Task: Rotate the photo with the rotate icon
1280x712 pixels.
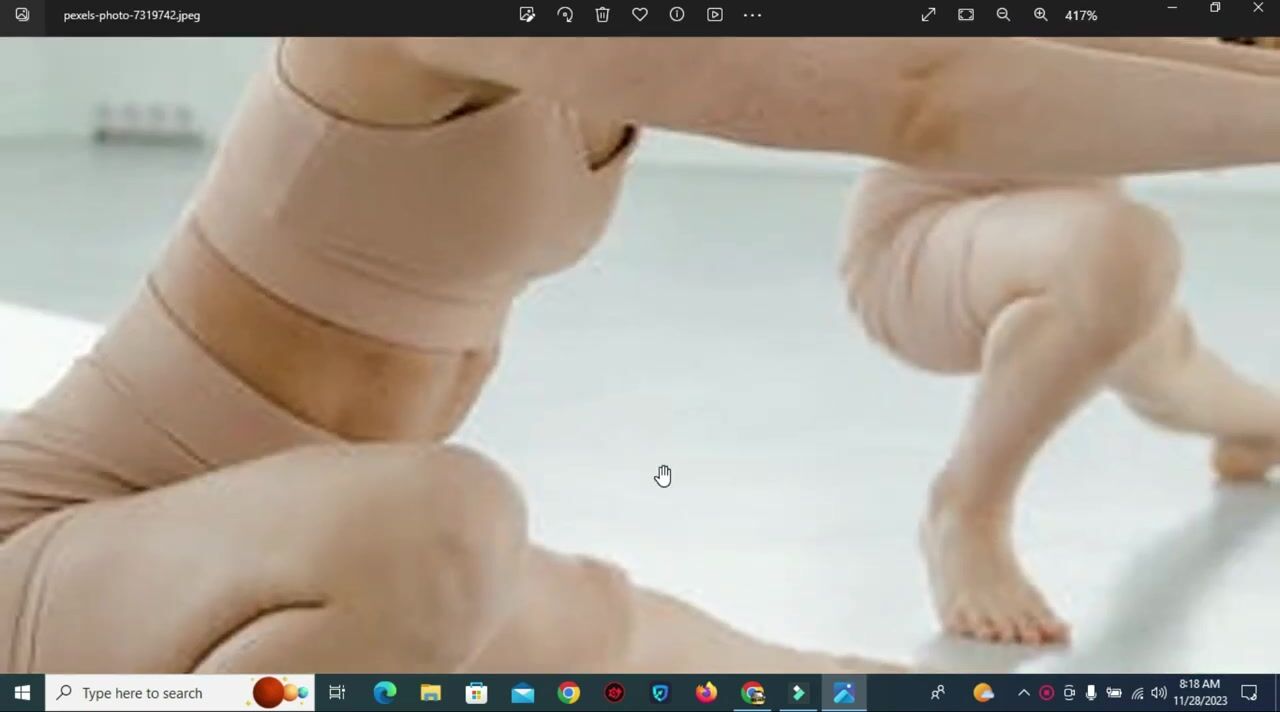Action: click(x=565, y=15)
